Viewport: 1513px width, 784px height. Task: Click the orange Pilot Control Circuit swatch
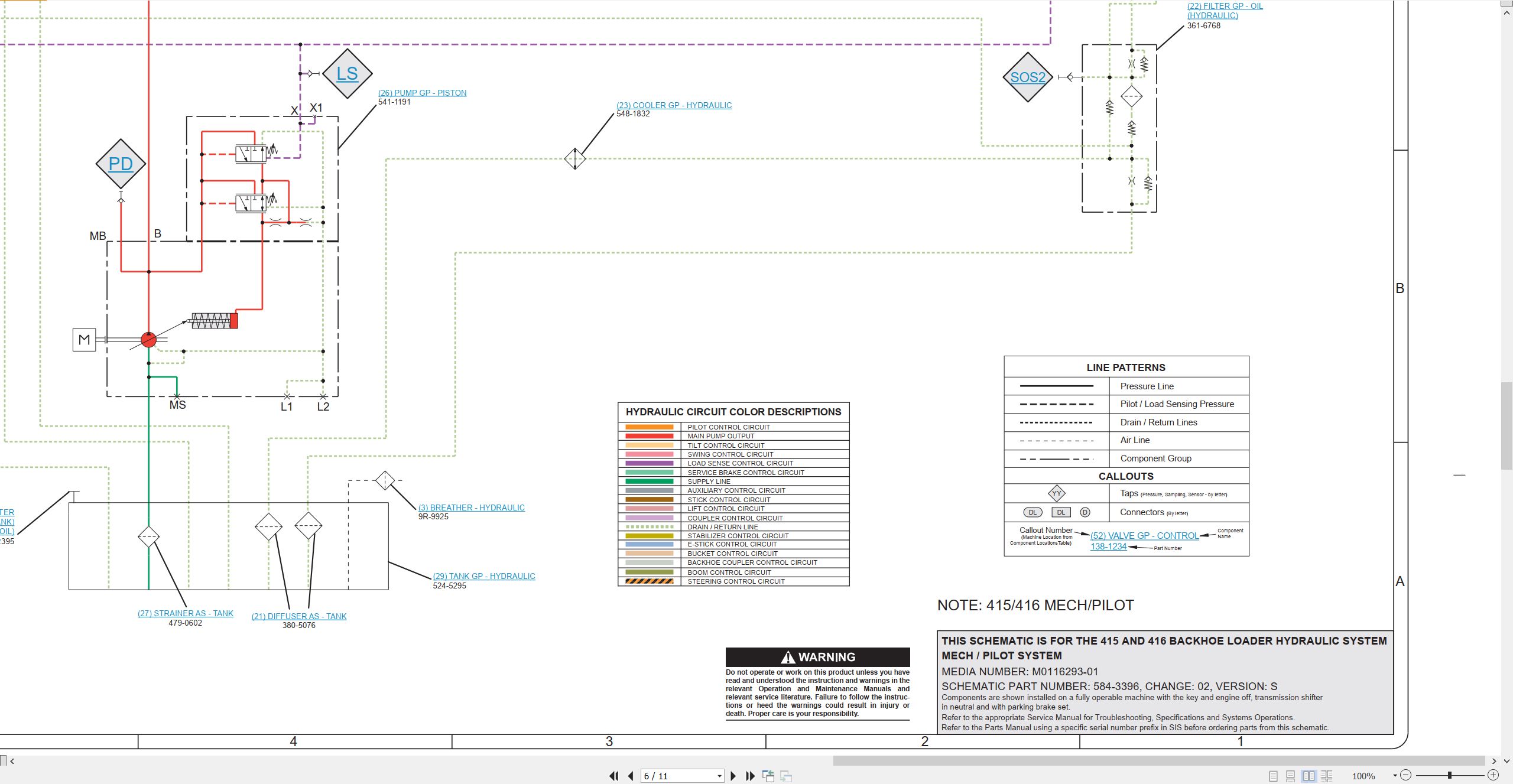(649, 427)
